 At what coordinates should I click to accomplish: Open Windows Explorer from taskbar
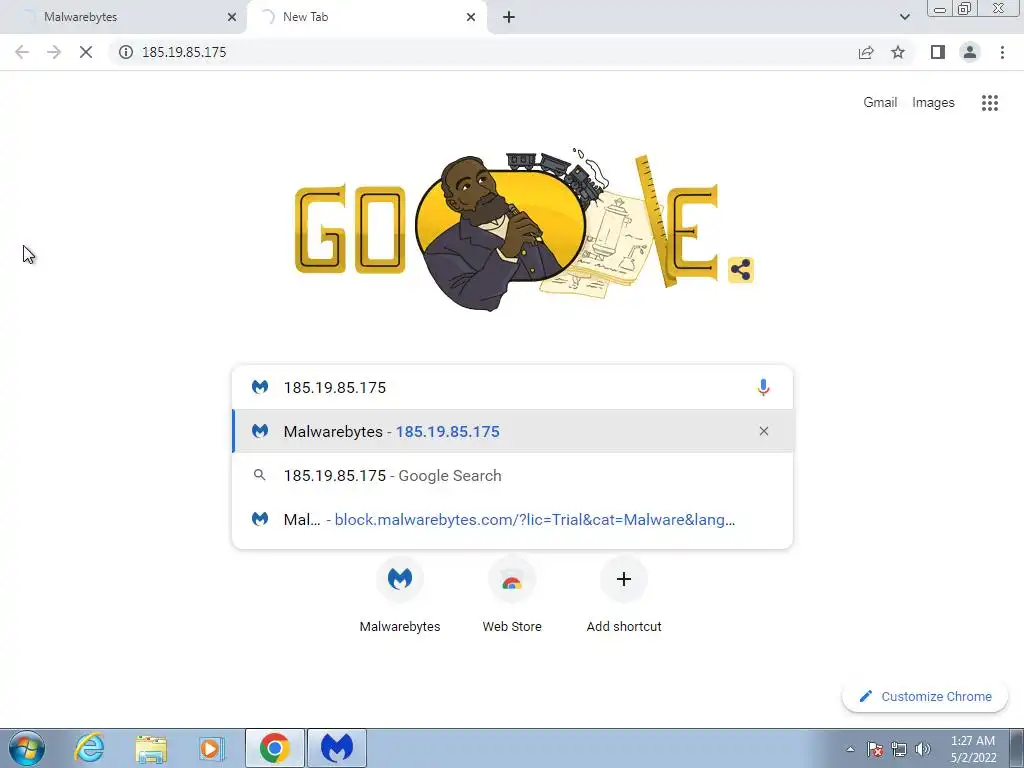point(151,748)
